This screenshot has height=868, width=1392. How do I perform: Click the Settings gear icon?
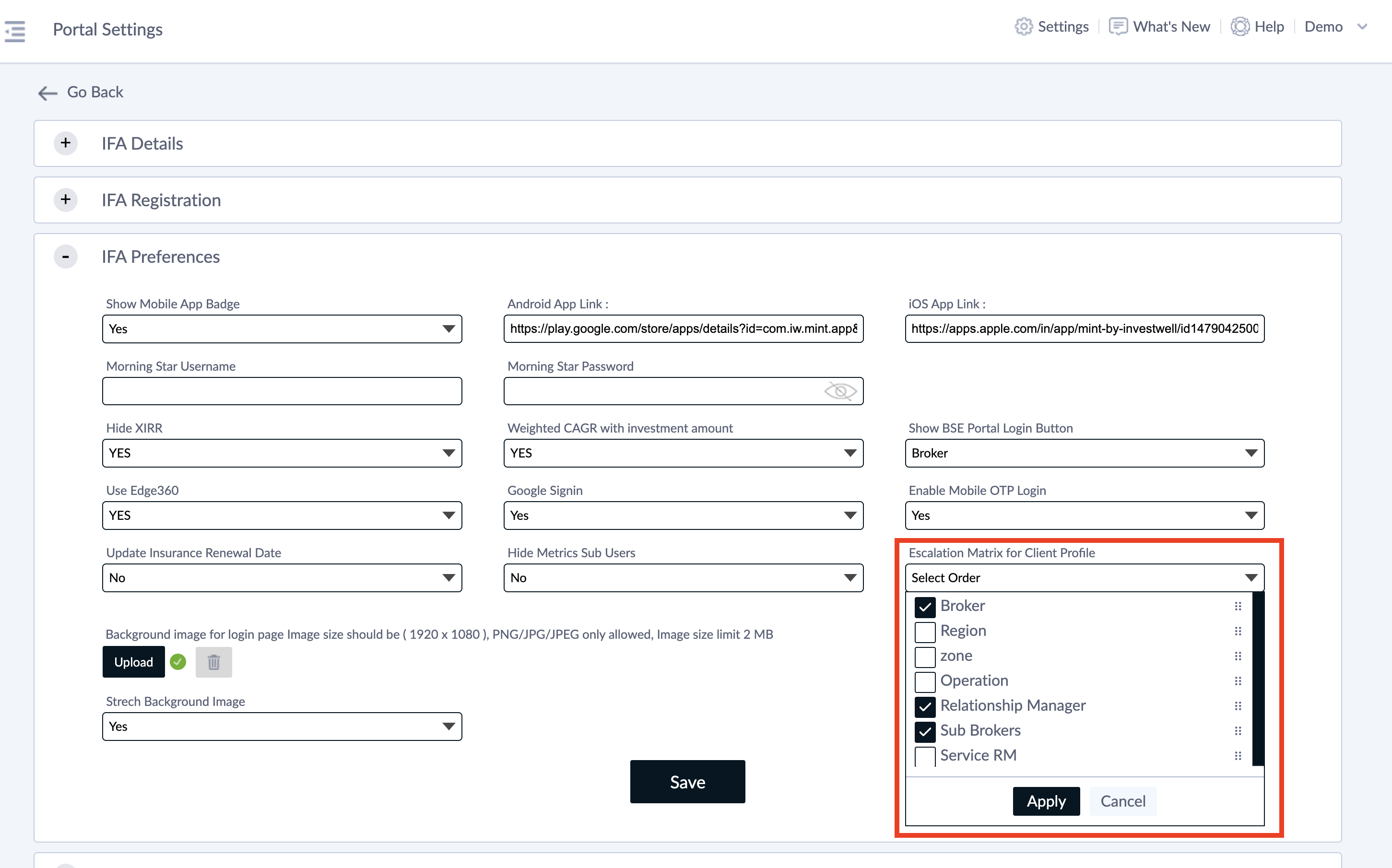(1023, 26)
